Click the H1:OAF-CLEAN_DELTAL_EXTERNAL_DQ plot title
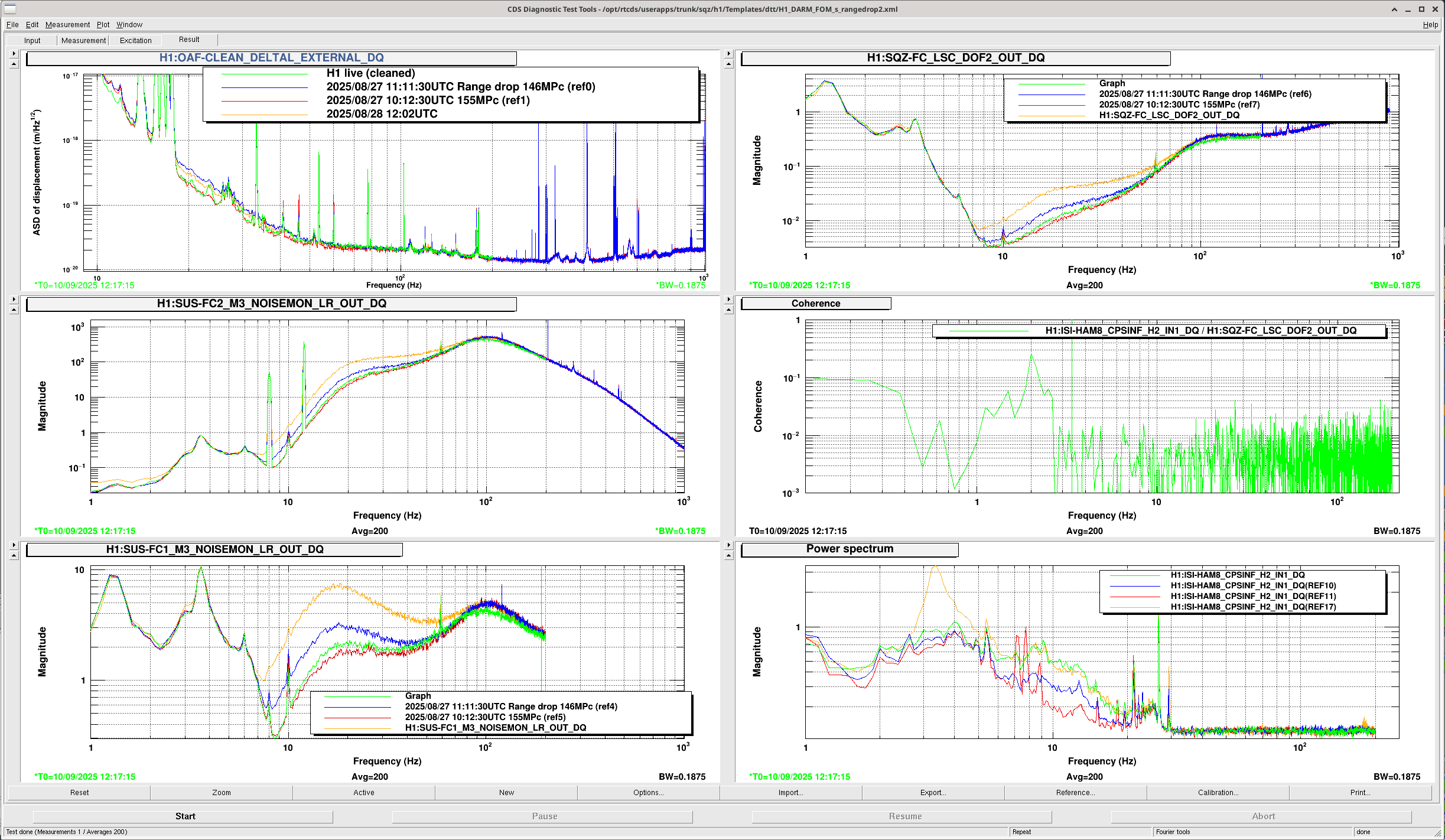Screen dimensions: 1445x840 tap(272, 58)
